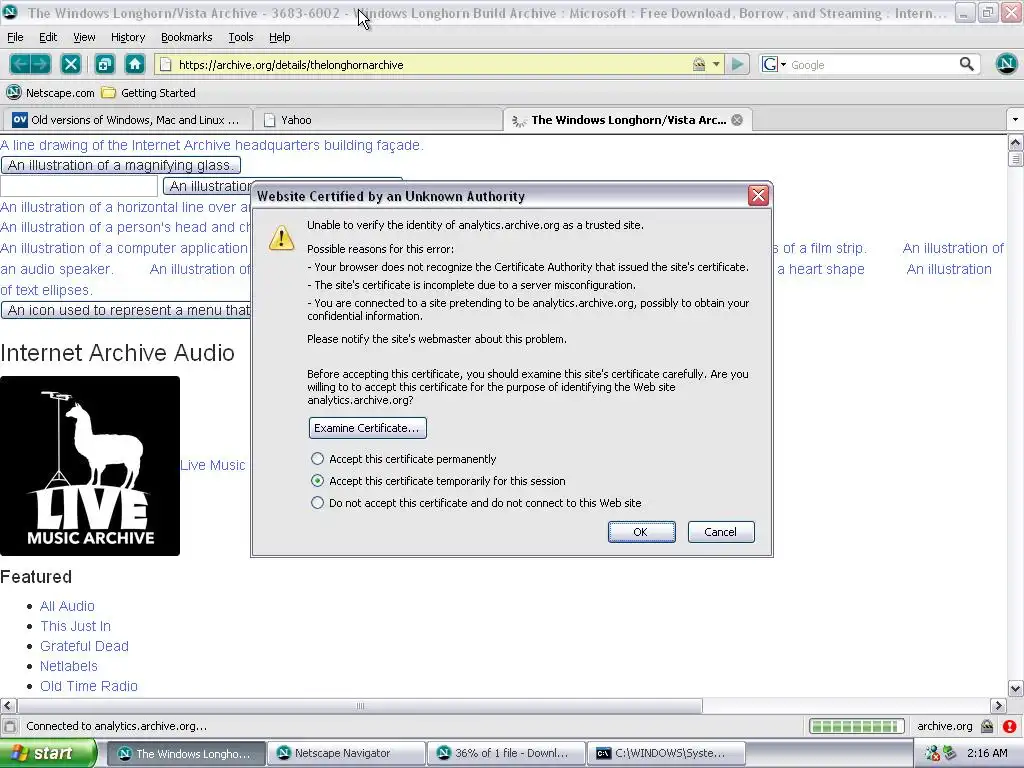Image resolution: width=1024 pixels, height=768 pixels.
Task: Open the Tools menu
Action: tap(240, 37)
